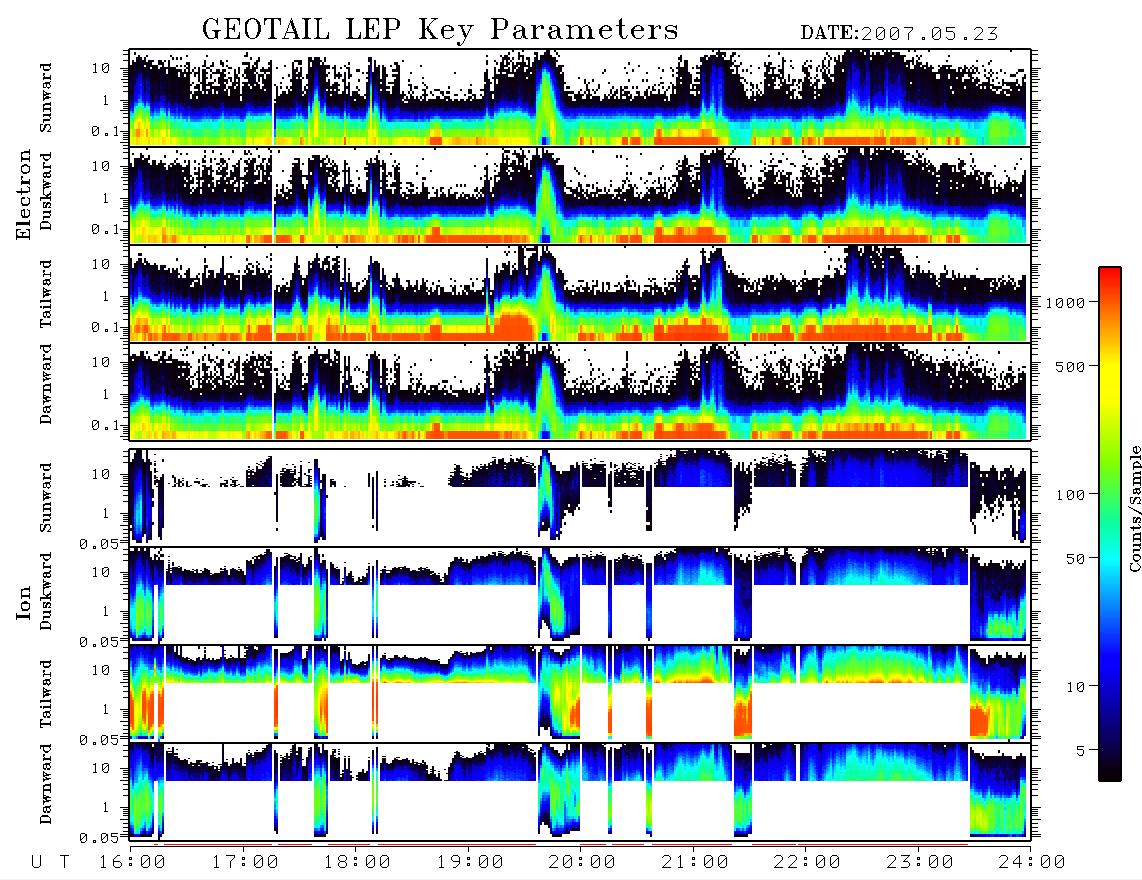The width and height of the screenshot is (1142, 880).
Task: Click the "18:00" time tick label
Action: (x=357, y=862)
